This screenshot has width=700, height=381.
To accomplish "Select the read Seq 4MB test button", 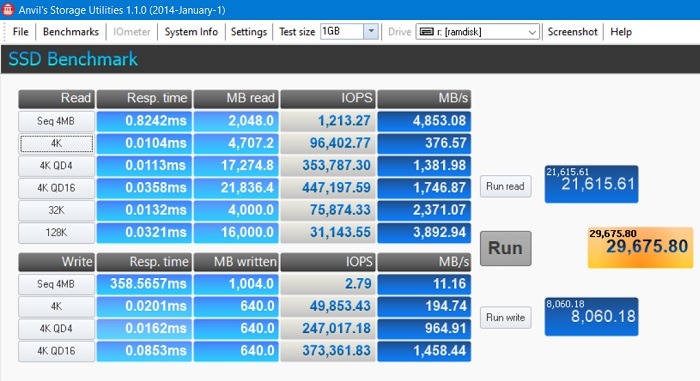I will 56,121.
